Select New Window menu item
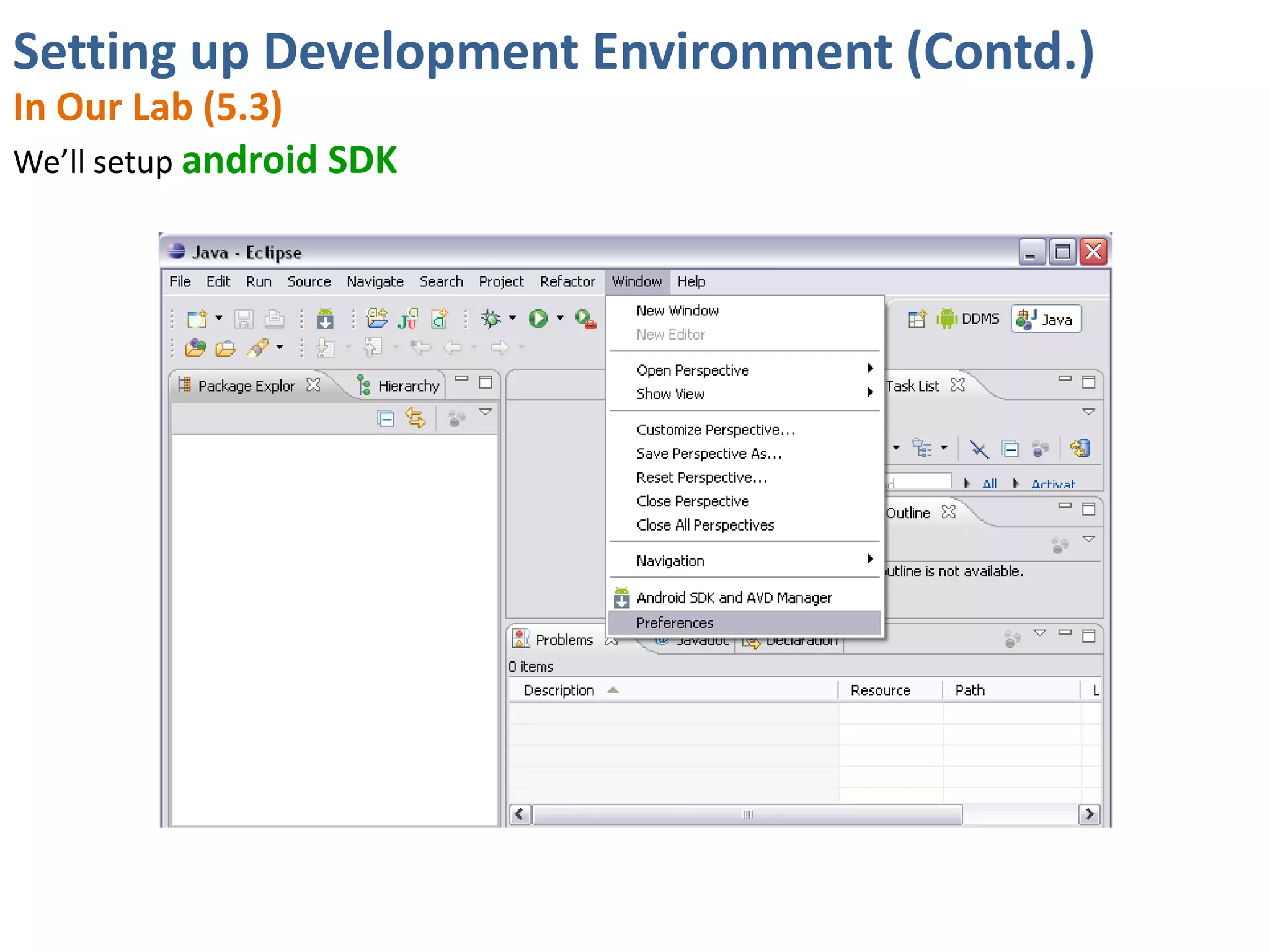Viewport: 1270px width, 952px height. click(x=745, y=311)
